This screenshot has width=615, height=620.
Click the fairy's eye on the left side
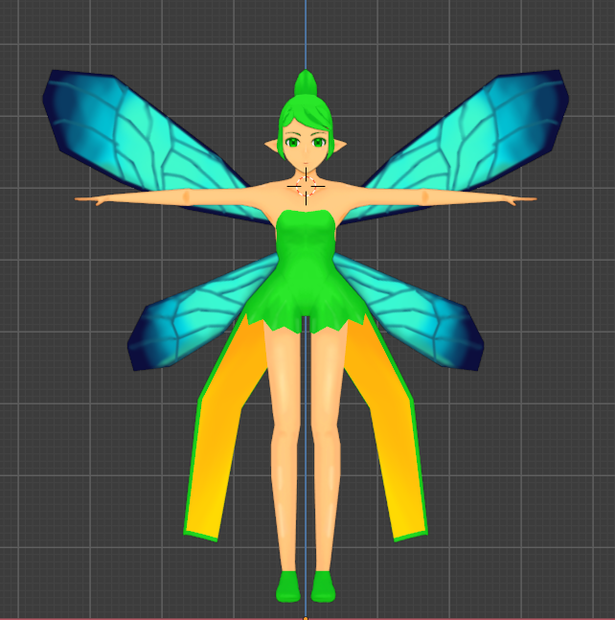coord(293,142)
